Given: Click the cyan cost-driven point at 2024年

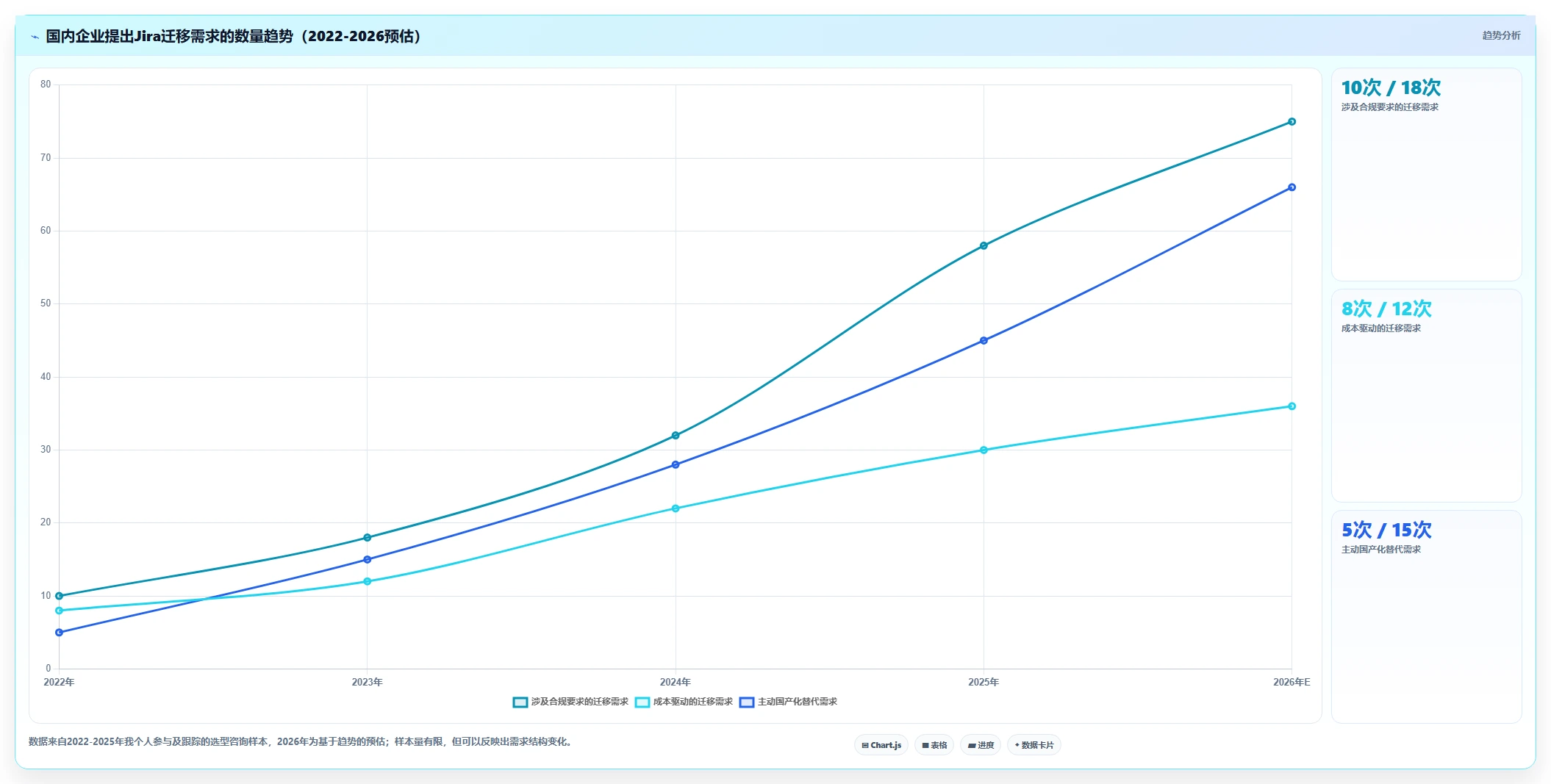Looking at the screenshot, I should [676, 508].
